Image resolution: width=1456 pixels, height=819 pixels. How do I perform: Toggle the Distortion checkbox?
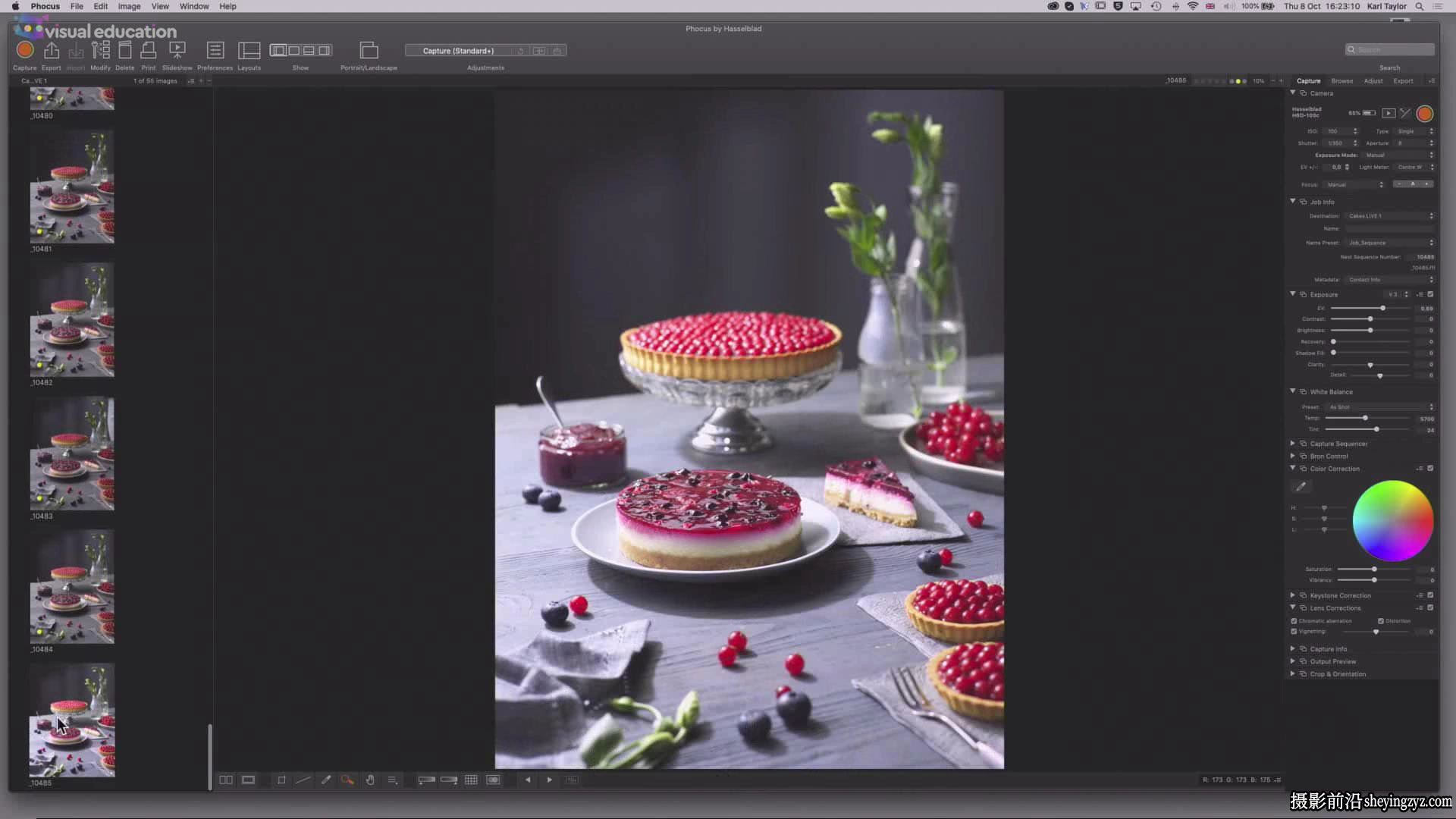coord(1381,621)
